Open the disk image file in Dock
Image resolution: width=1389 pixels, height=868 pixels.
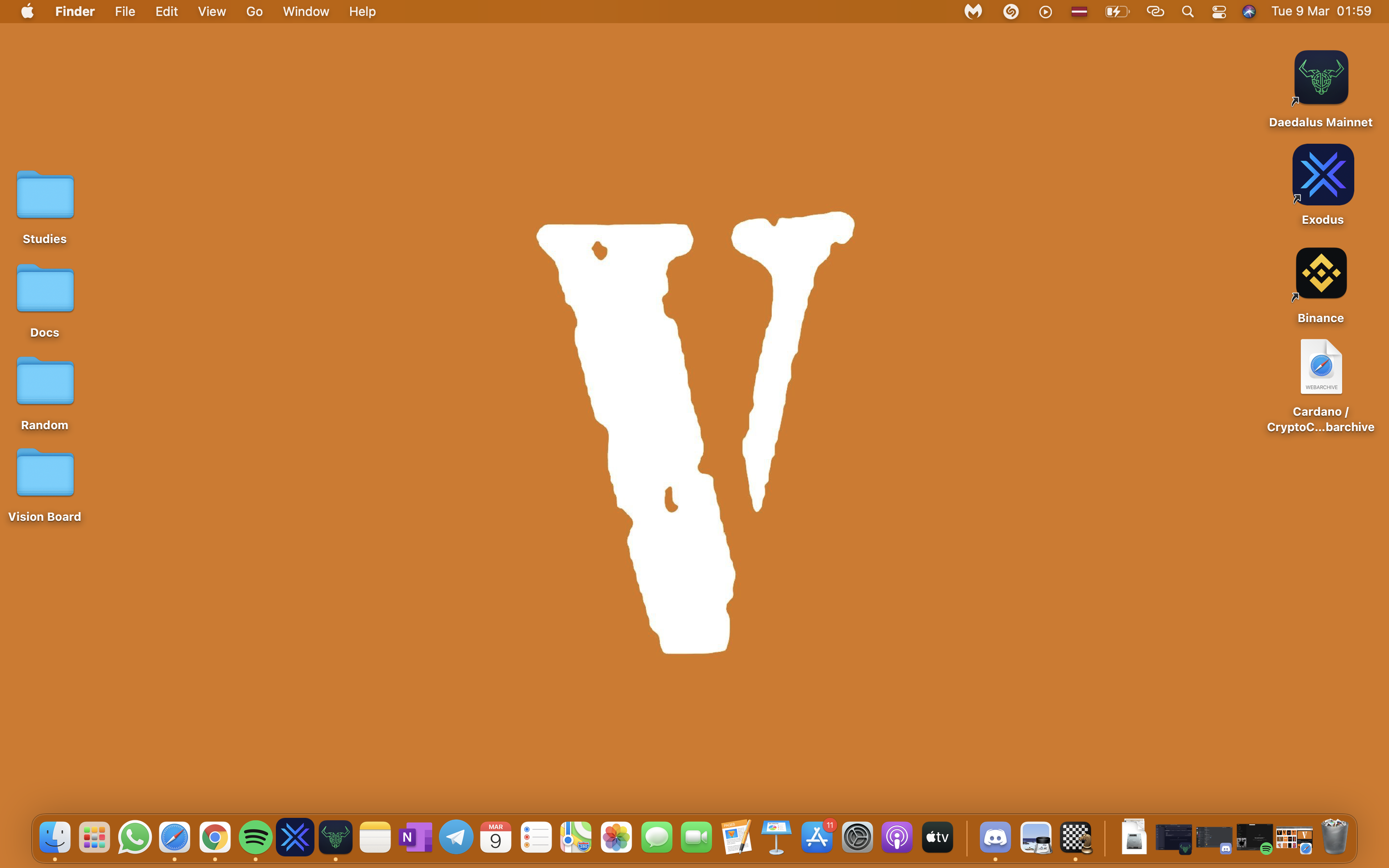[x=1133, y=838]
